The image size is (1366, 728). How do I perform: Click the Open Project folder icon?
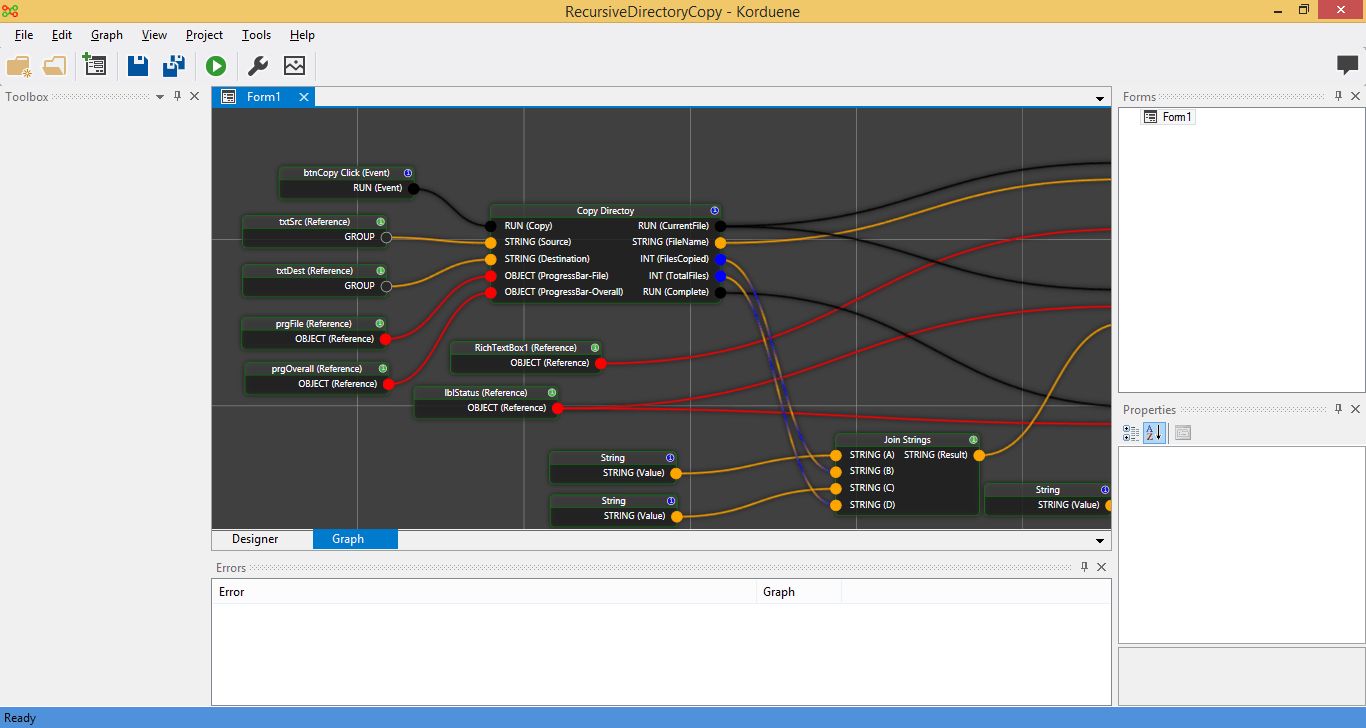point(54,66)
